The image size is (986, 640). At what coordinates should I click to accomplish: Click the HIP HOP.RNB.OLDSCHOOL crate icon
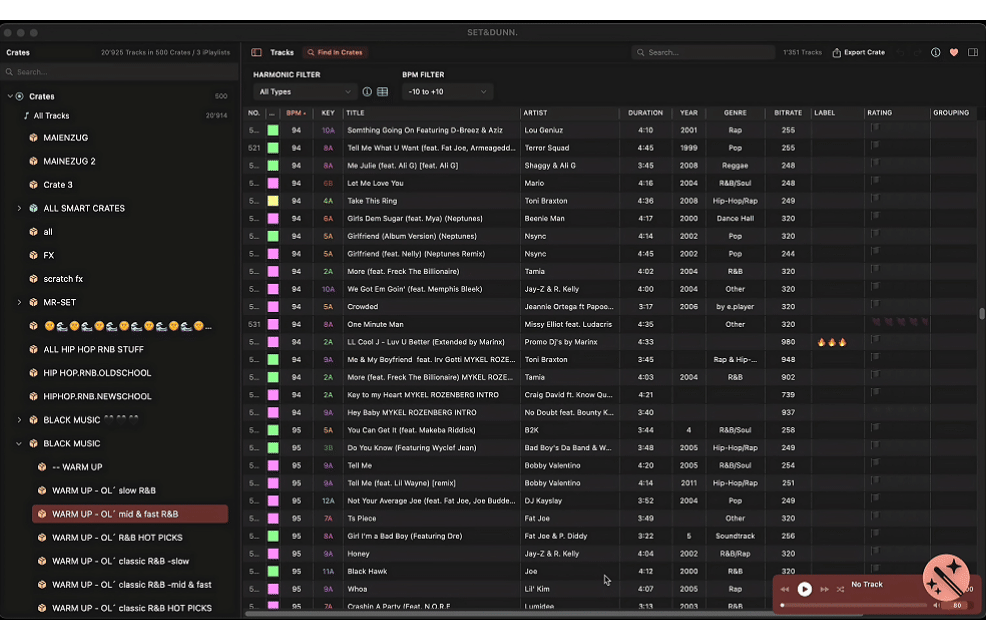coord(33,373)
